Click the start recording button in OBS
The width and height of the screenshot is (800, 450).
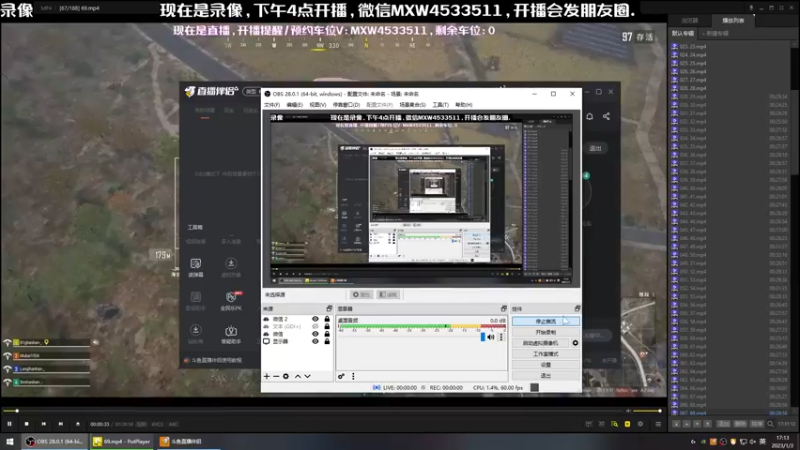point(545,332)
